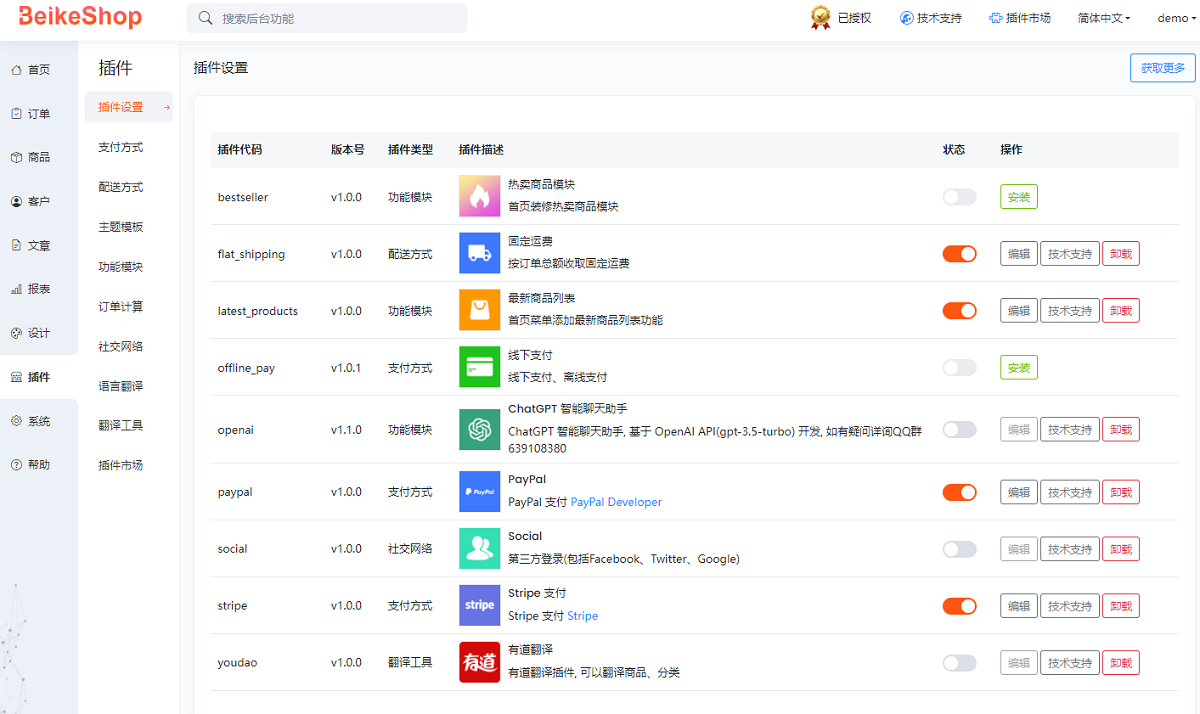Viewport: 1200px width, 714px height.
Task: Select 主题模板 in plugin submenu
Action: [121, 227]
